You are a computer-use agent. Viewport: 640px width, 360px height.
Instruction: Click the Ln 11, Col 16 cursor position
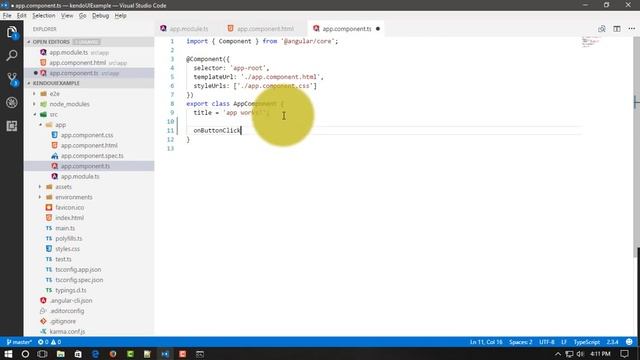click(x=486, y=342)
